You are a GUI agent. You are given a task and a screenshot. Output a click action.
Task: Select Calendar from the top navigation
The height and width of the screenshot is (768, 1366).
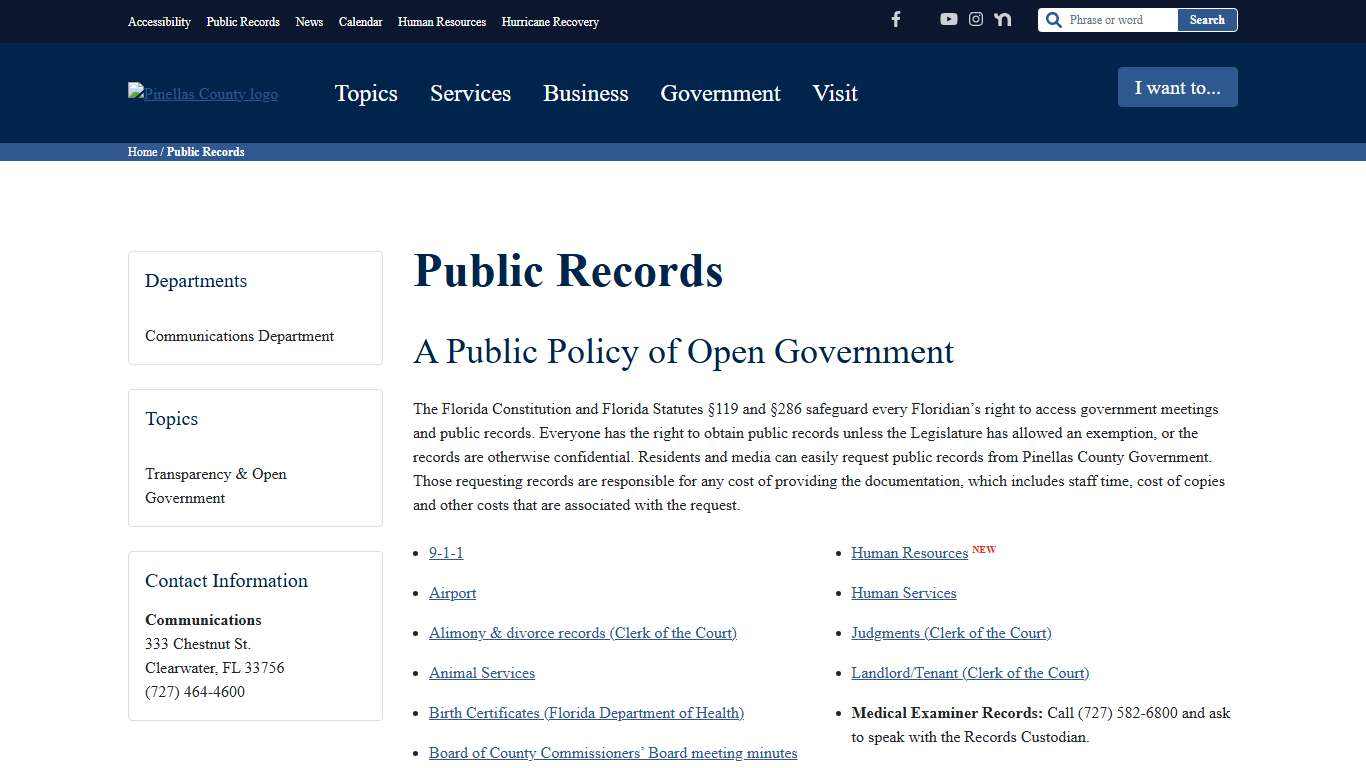pos(360,21)
